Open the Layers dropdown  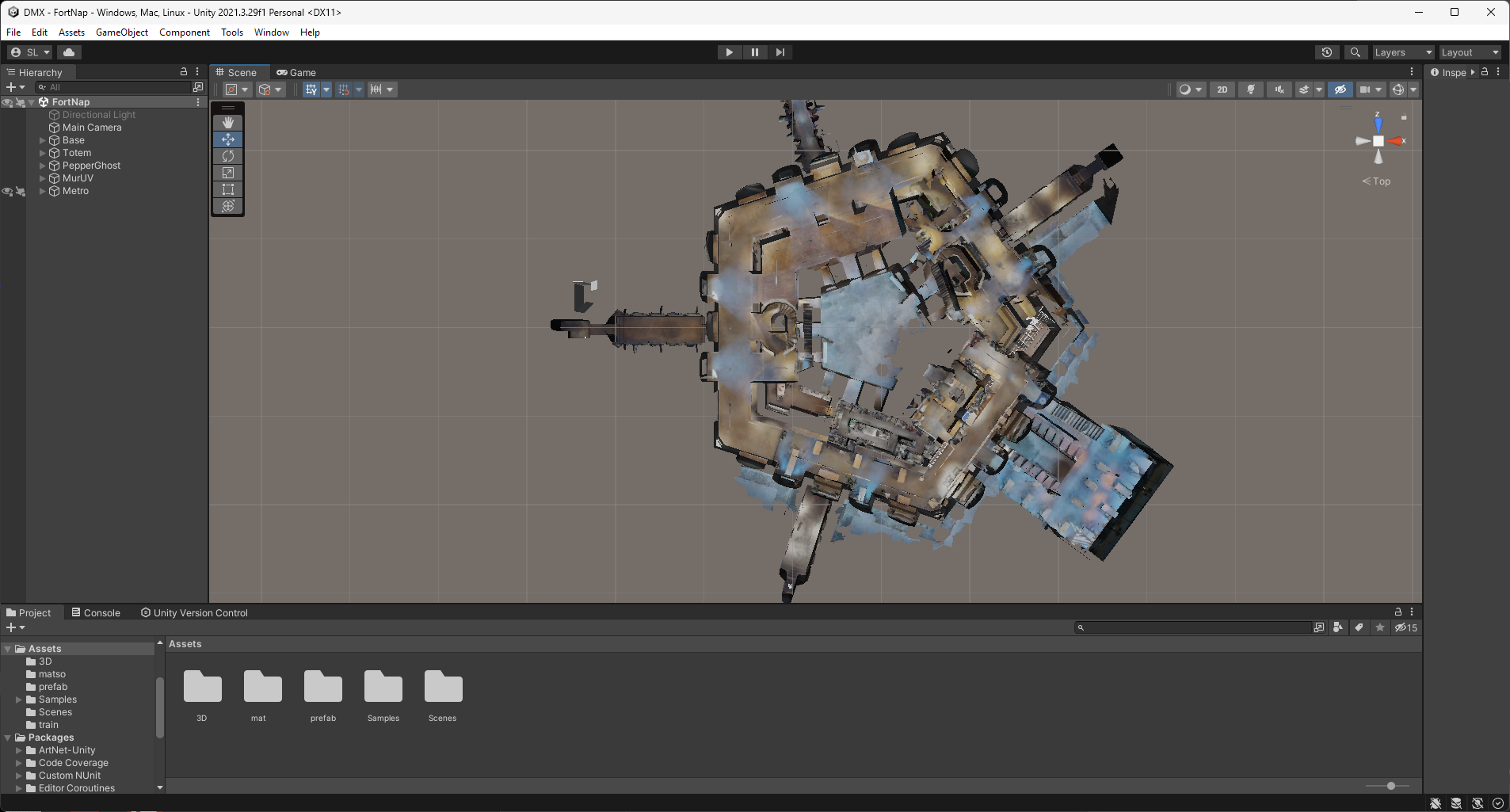click(1404, 52)
